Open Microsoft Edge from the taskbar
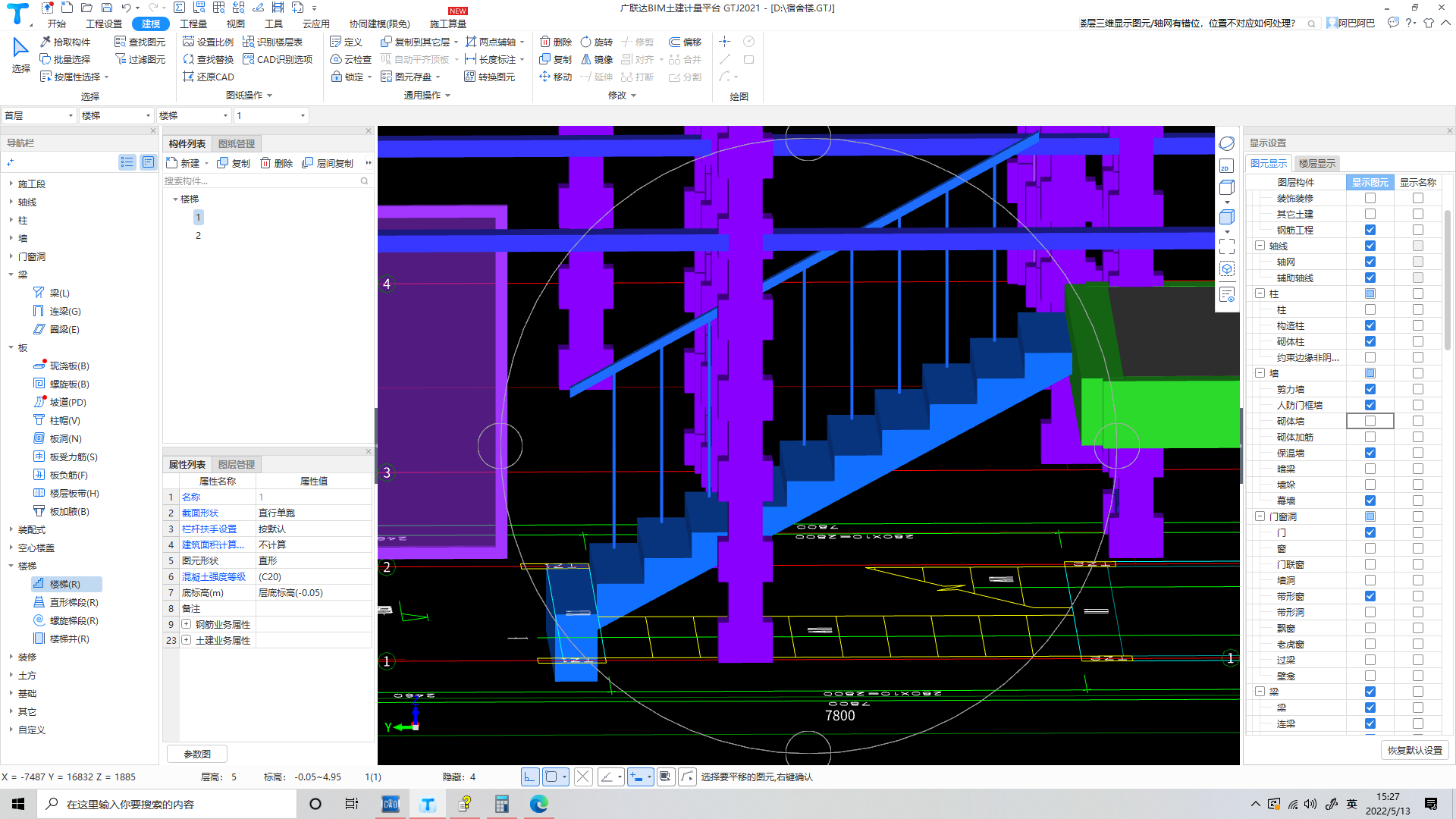1456x819 pixels. (x=538, y=804)
